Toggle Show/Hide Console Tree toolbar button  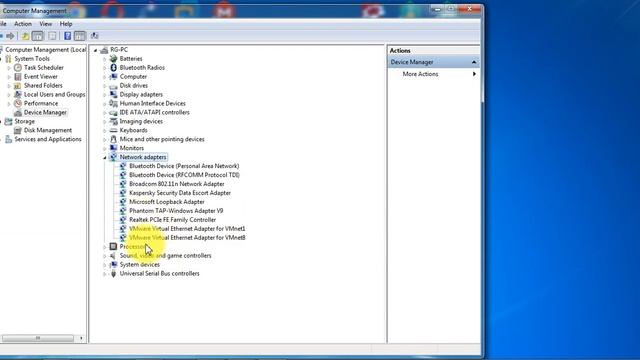[x=38, y=36]
